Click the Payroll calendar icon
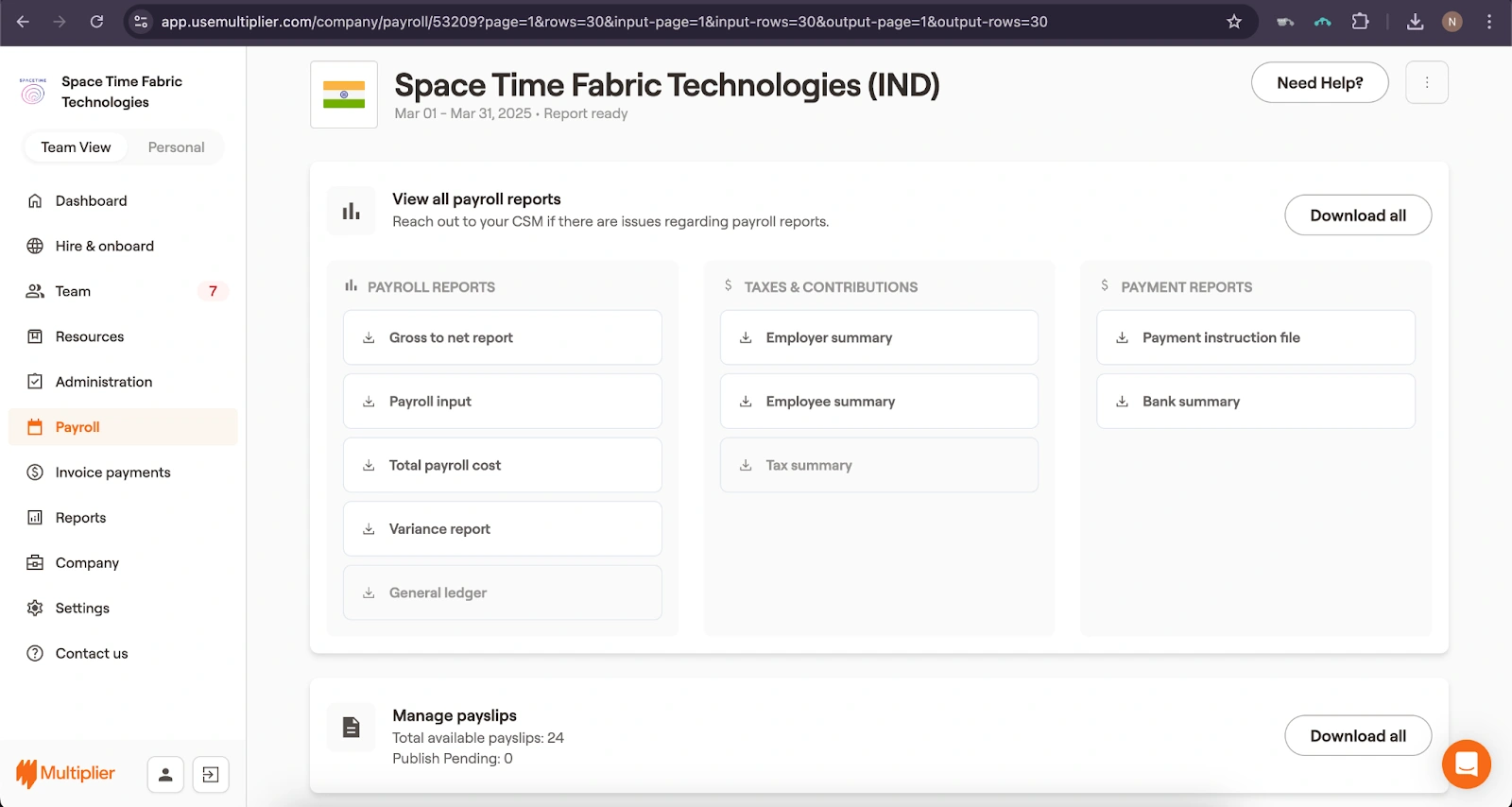Screen dimensions: 1512x807 [x=35, y=427]
